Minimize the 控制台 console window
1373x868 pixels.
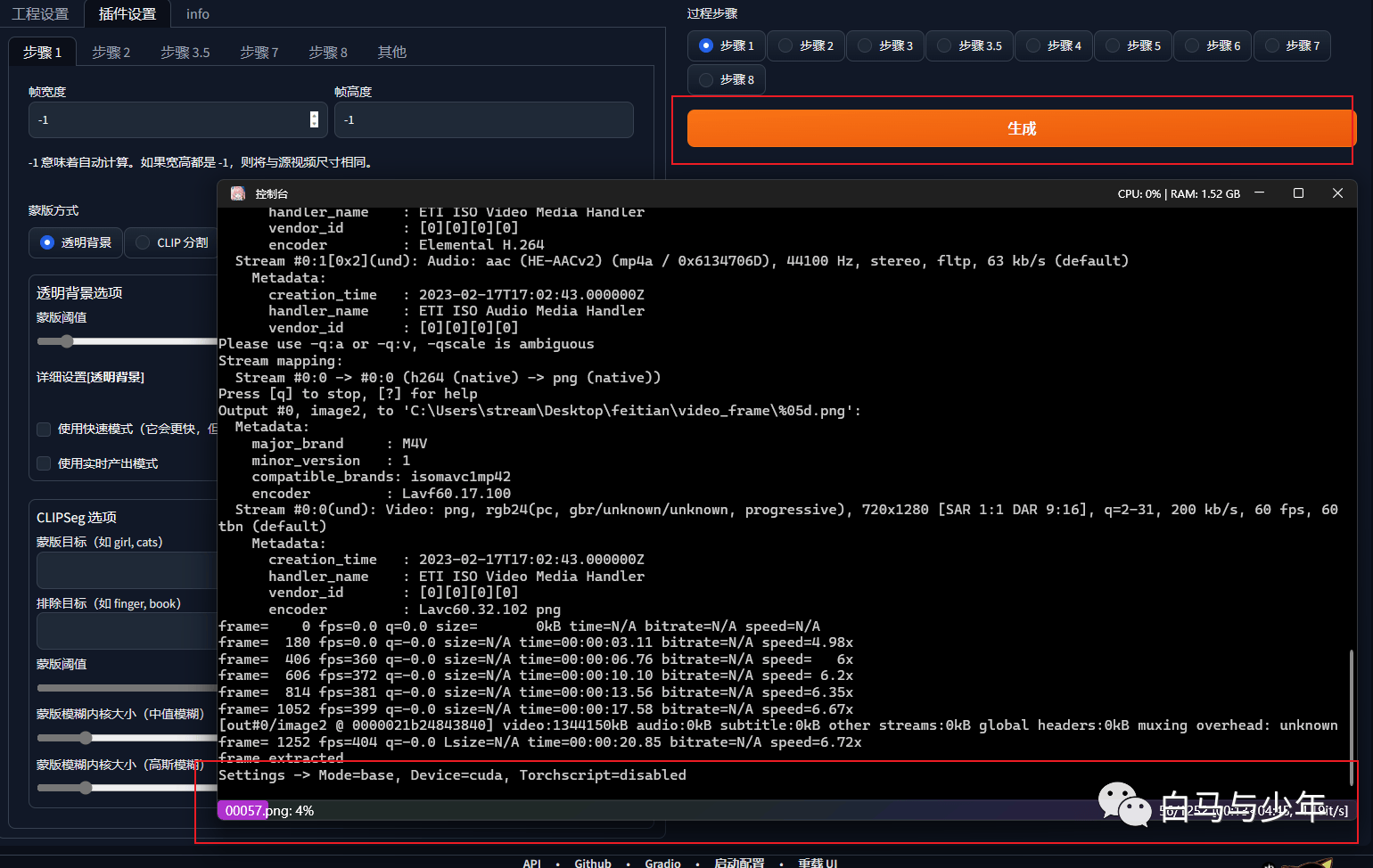(1259, 193)
